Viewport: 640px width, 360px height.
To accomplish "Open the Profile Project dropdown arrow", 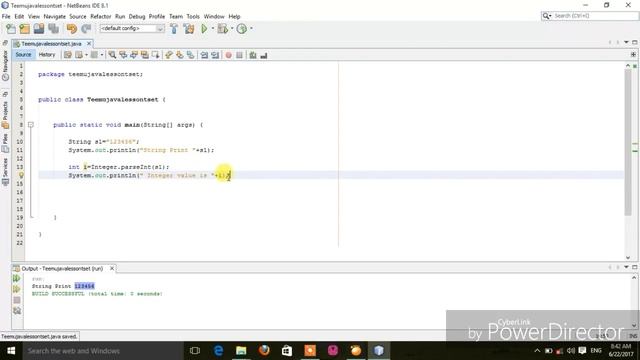I will [x=251, y=29].
